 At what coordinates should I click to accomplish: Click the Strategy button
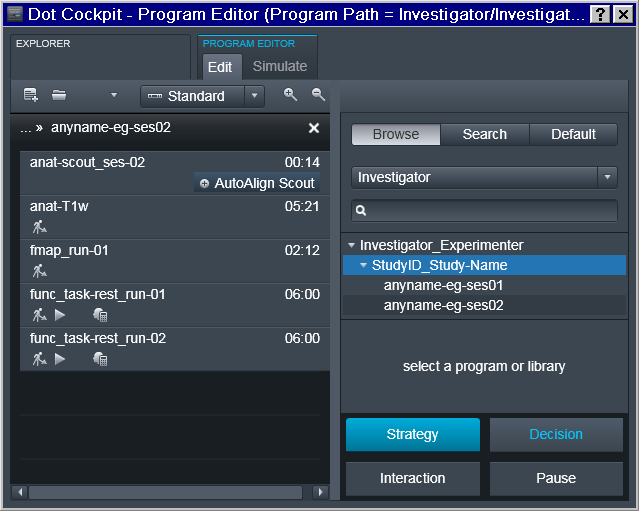tap(413, 434)
